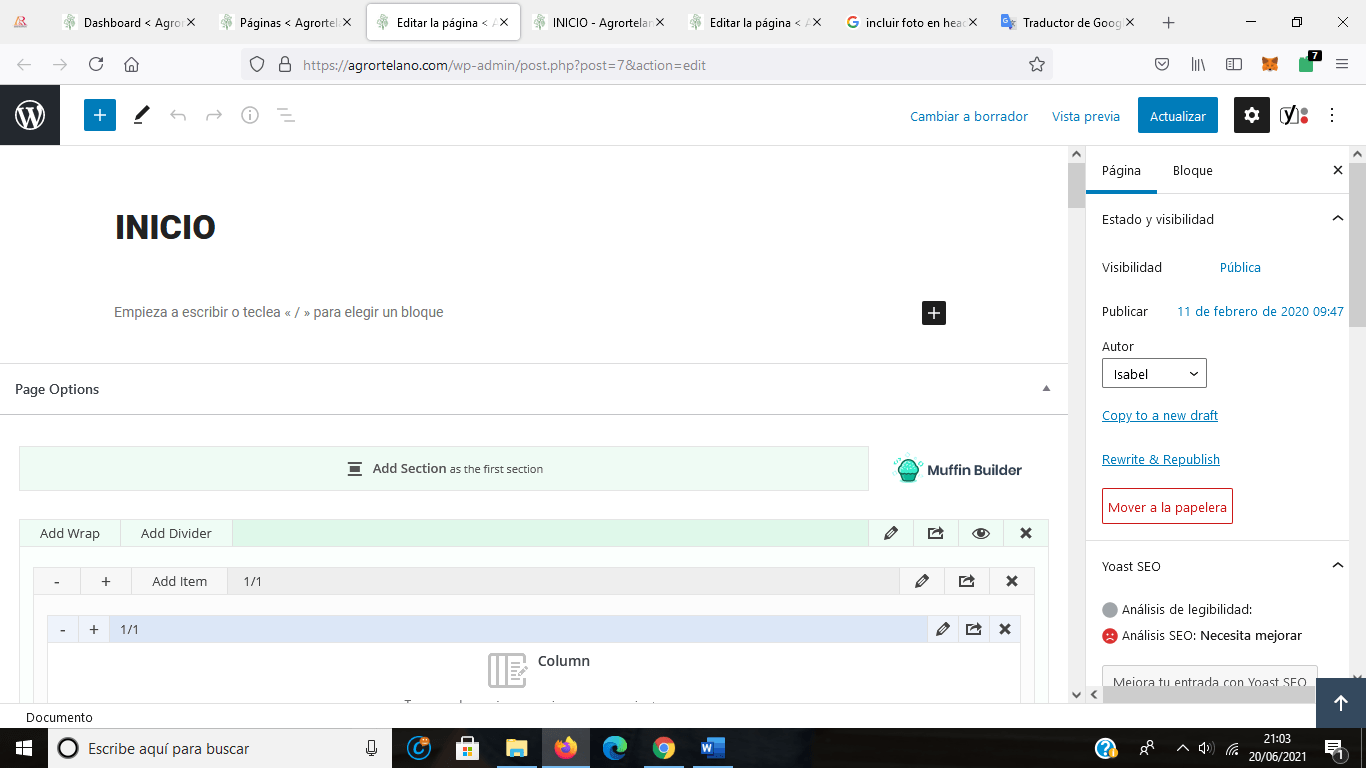Click the blue add block inserter button
This screenshot has width=1366, height=768.
click(100, 115)
